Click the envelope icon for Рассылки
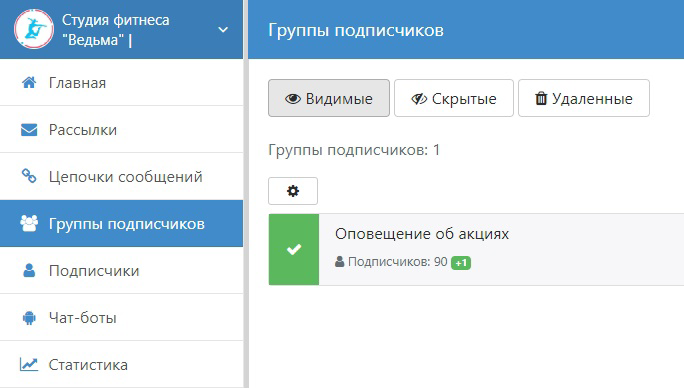The width and height of the screenshot is (684, 388). click(x=29, y=130)
